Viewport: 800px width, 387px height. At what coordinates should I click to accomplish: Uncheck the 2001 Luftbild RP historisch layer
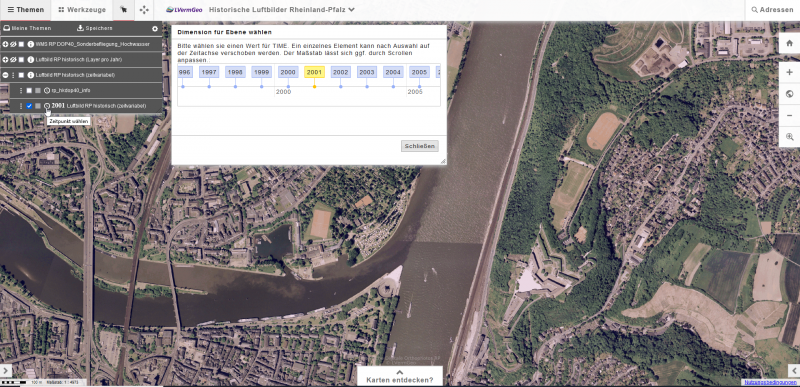tap(29, 106)
